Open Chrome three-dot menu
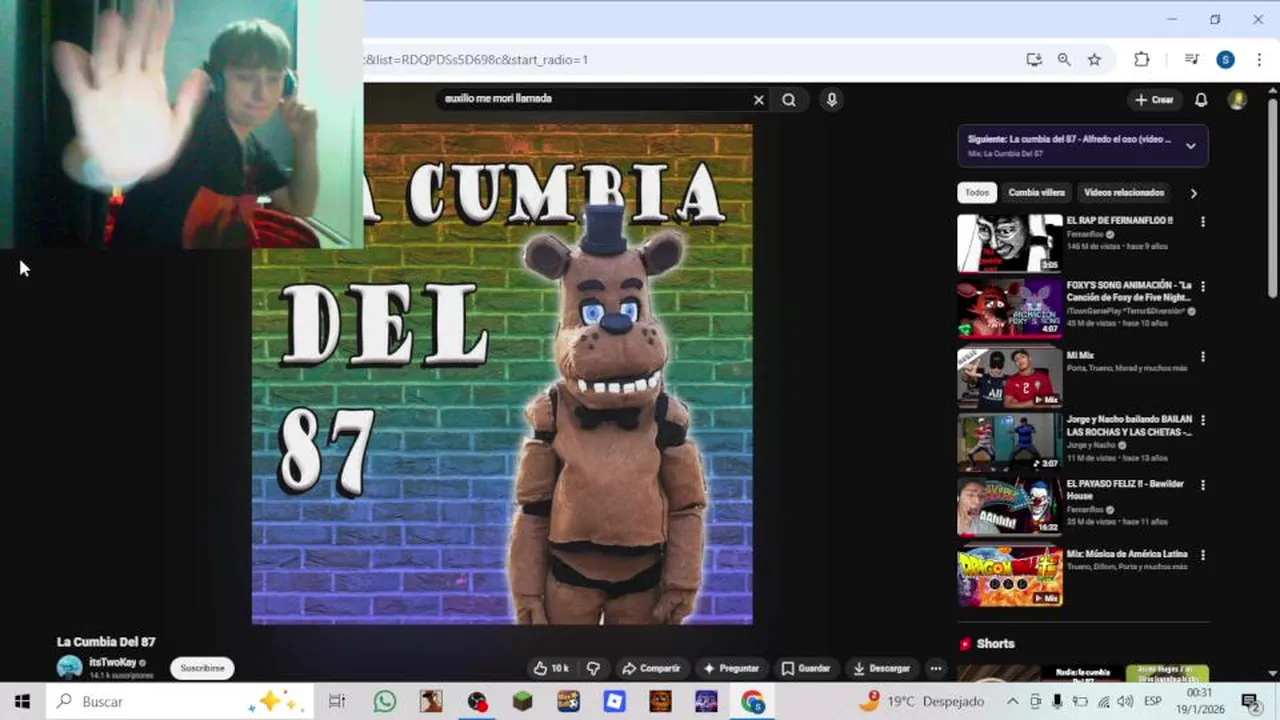Viewport: 1280px width, 720px height. click(1257, 60)
